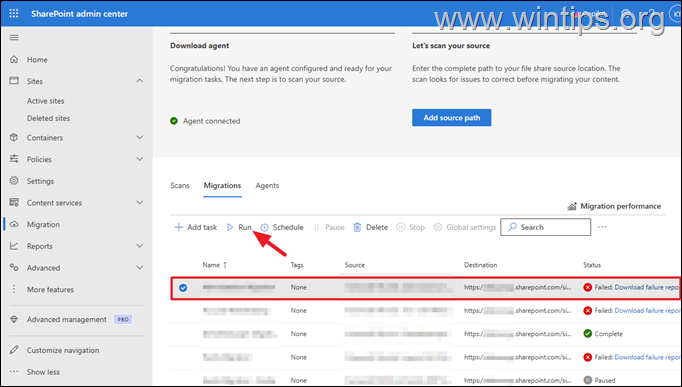Click the Policies sliders icon
The image size is (682, 387).
(14, 159)
